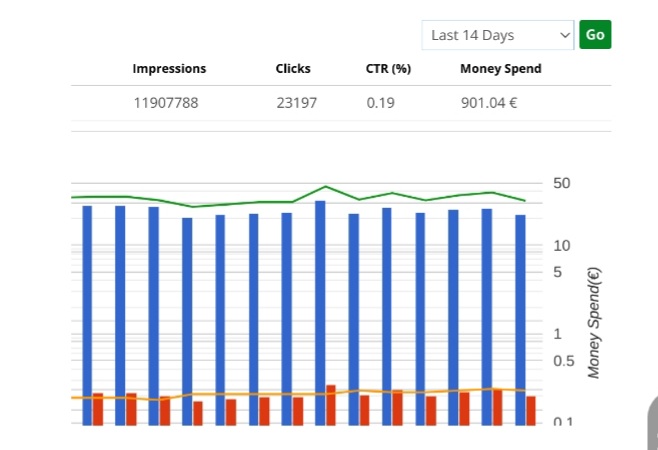Viewport: 658px width, 450px height.
Task: Select the CTR (%) column header
Action: [x=388, y=69]
